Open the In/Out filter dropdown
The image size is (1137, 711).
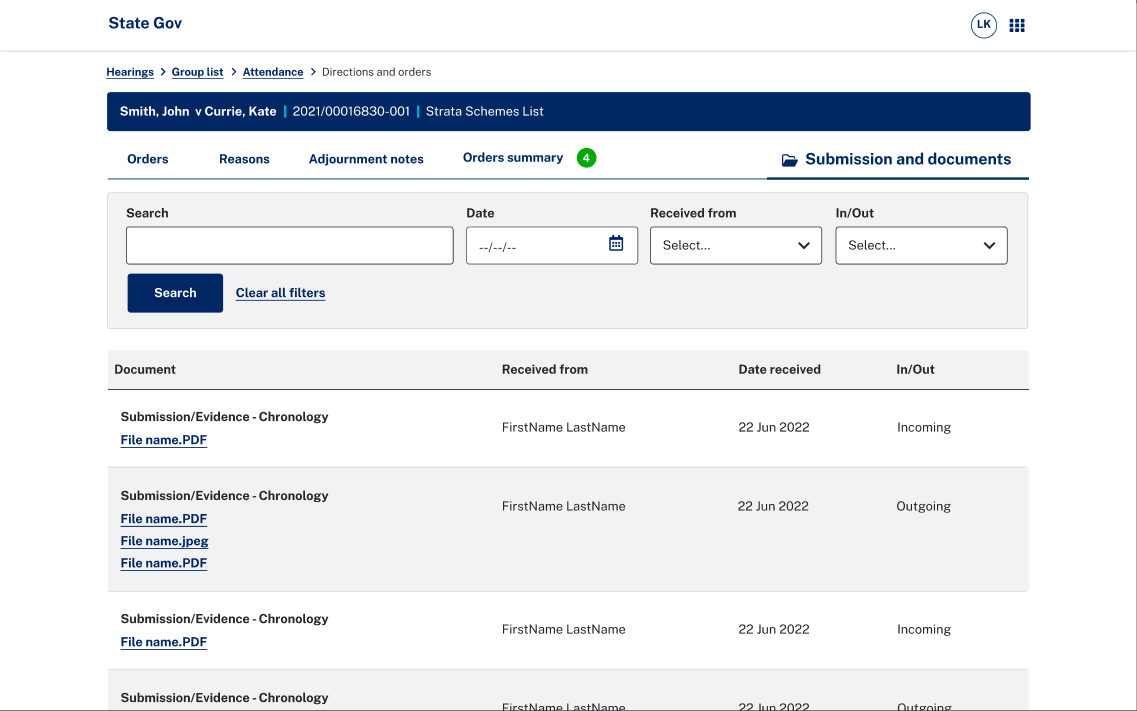tap(922, 246)
